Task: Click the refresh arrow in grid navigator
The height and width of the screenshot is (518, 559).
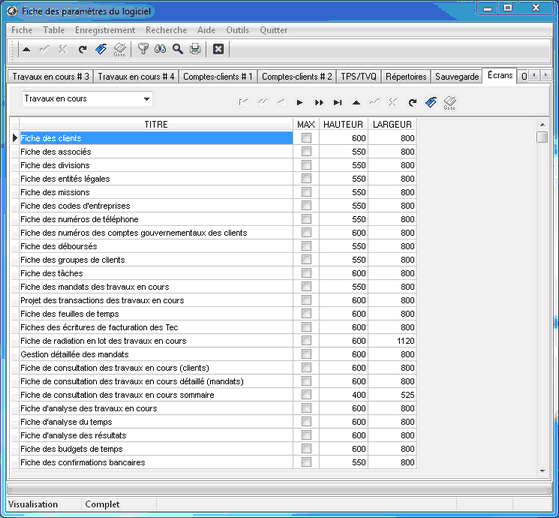Action: click(x=412, y=103)
